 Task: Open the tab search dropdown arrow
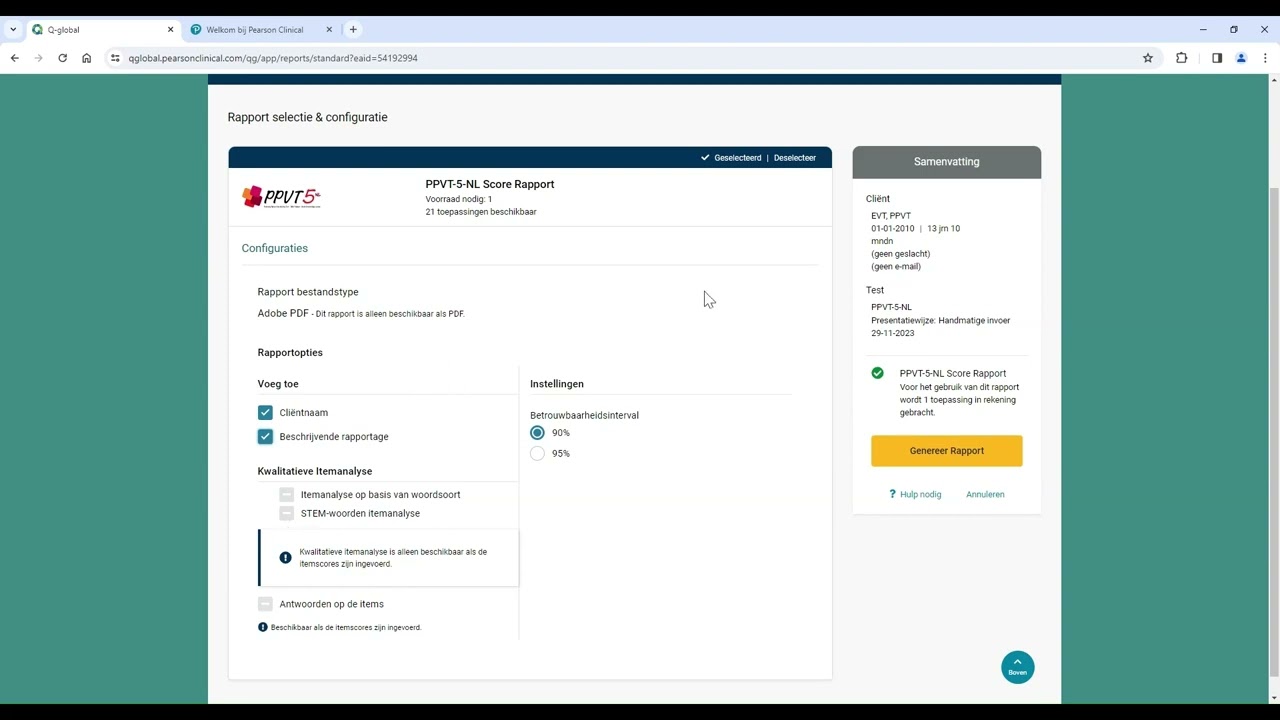pyautogui.click(x=13, y=30)
